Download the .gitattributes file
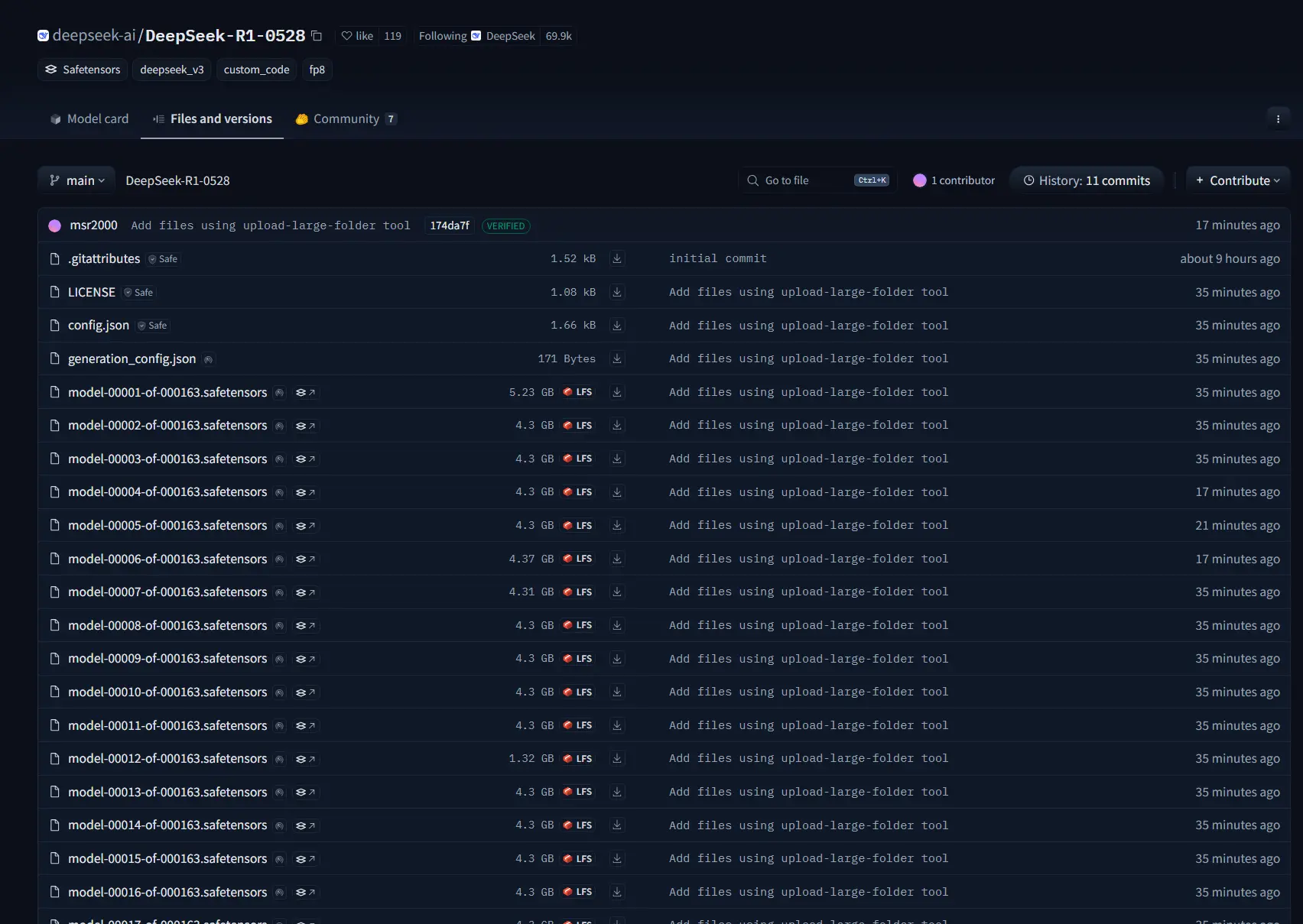This screenshot has height=924, width=1303. 617,259
